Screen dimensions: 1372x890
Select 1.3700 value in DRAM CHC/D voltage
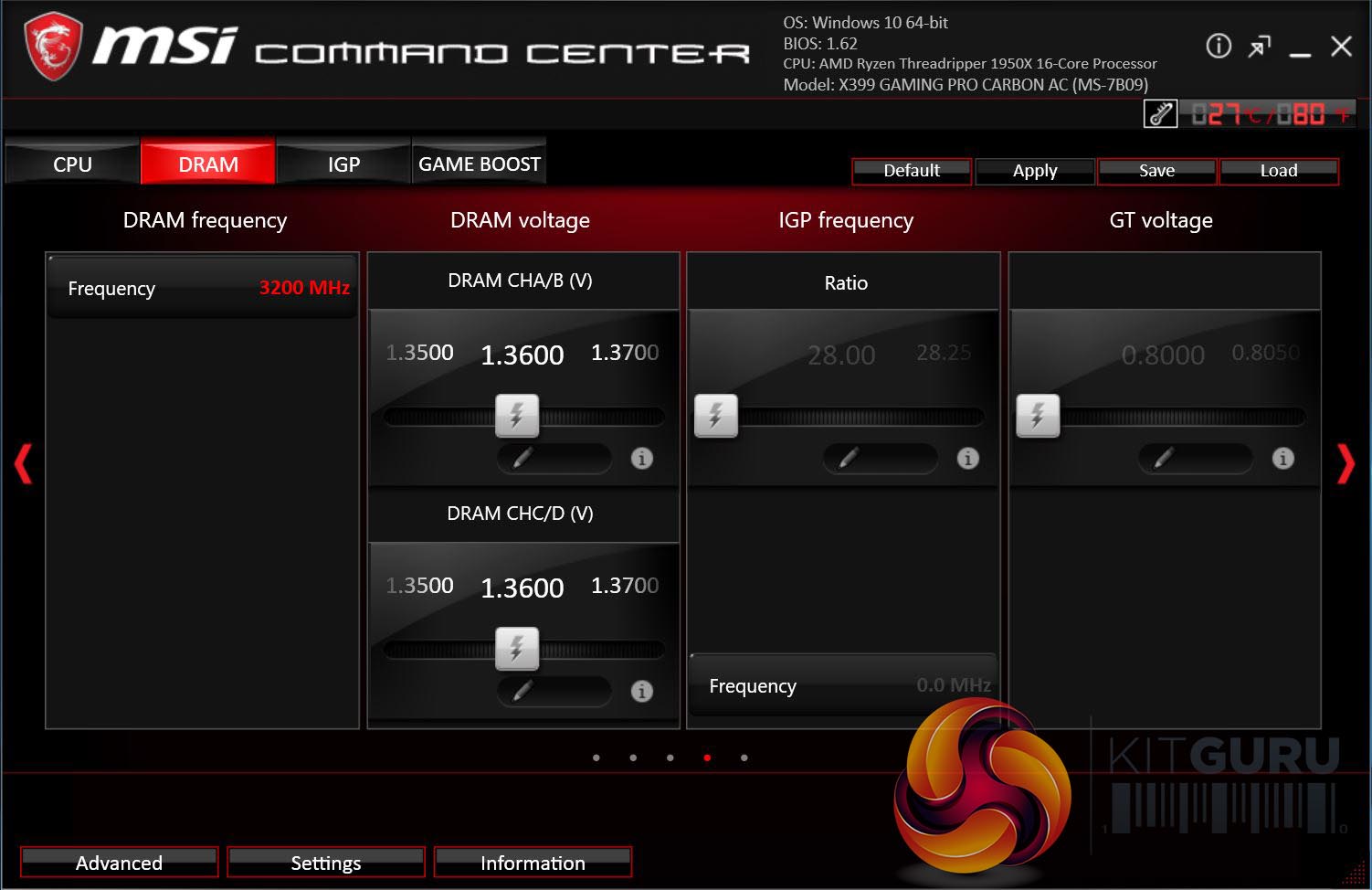625,586
